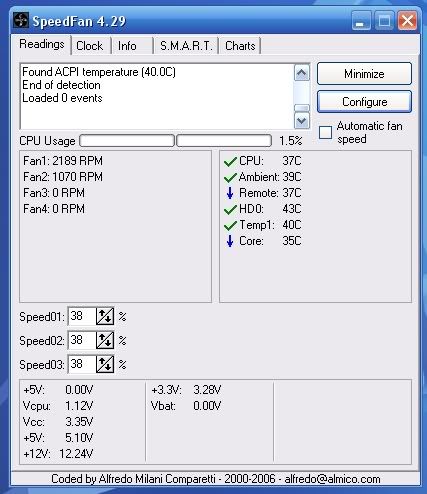Click the Speed02 up/down stepper arrows
The width and height of the screenshot is (427, 494).
pyautogui.click(x=105, y=340)
